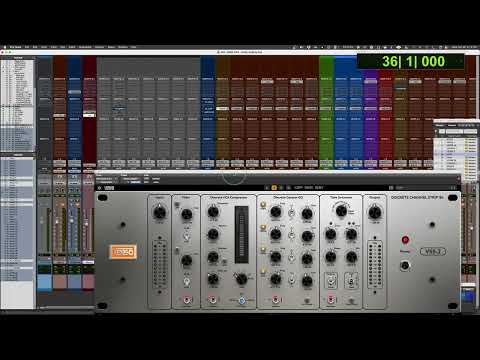Open the Pro Tools application menu
This screenshot has height=360, width=480.
[x=16, y=47]
